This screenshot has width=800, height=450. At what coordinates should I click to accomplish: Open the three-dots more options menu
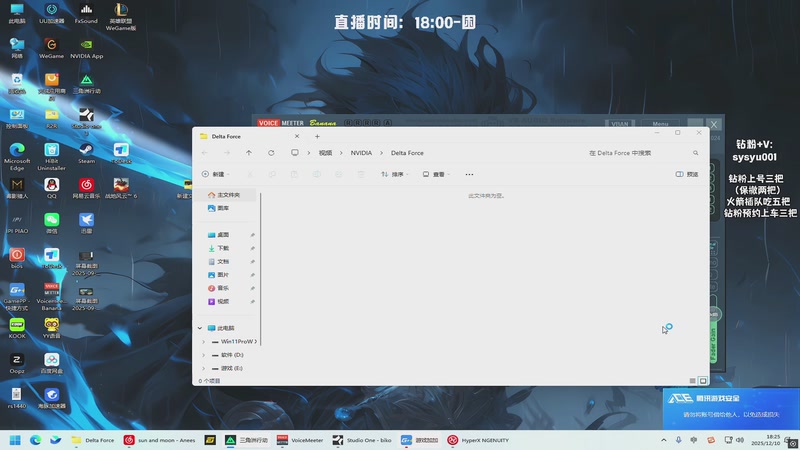tap(469, 174)
